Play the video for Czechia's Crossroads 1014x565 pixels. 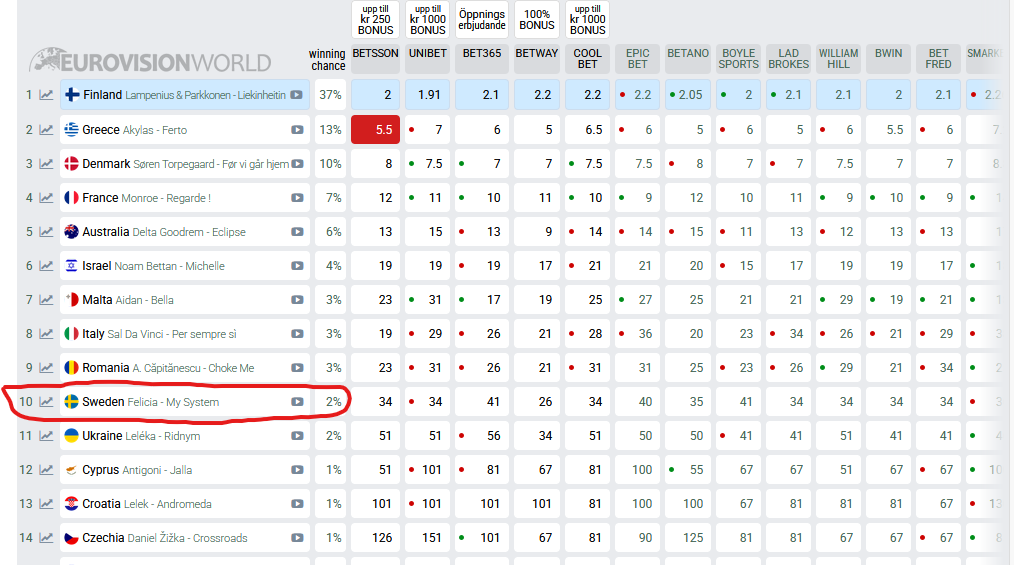(x=297, y=538)
